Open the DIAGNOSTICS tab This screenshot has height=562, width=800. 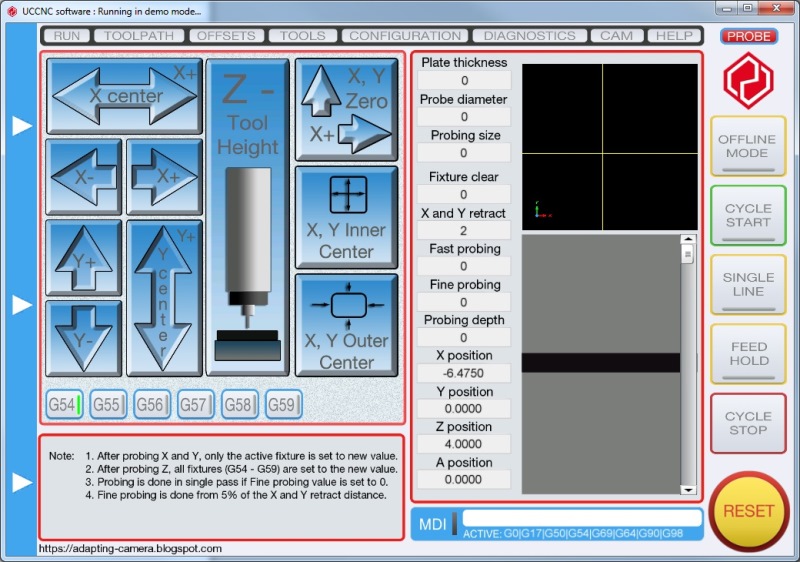click(530, 36)
